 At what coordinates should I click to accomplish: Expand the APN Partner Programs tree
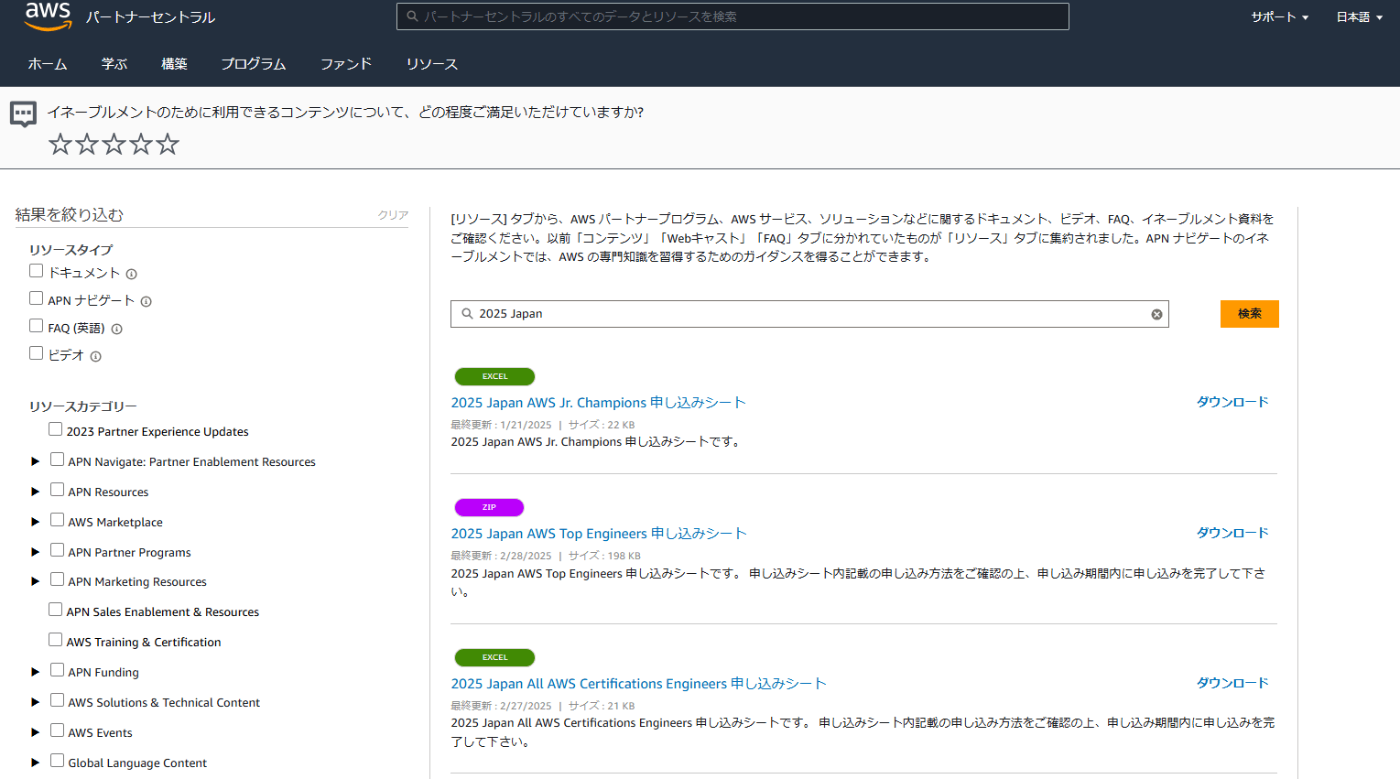[35, 552]
